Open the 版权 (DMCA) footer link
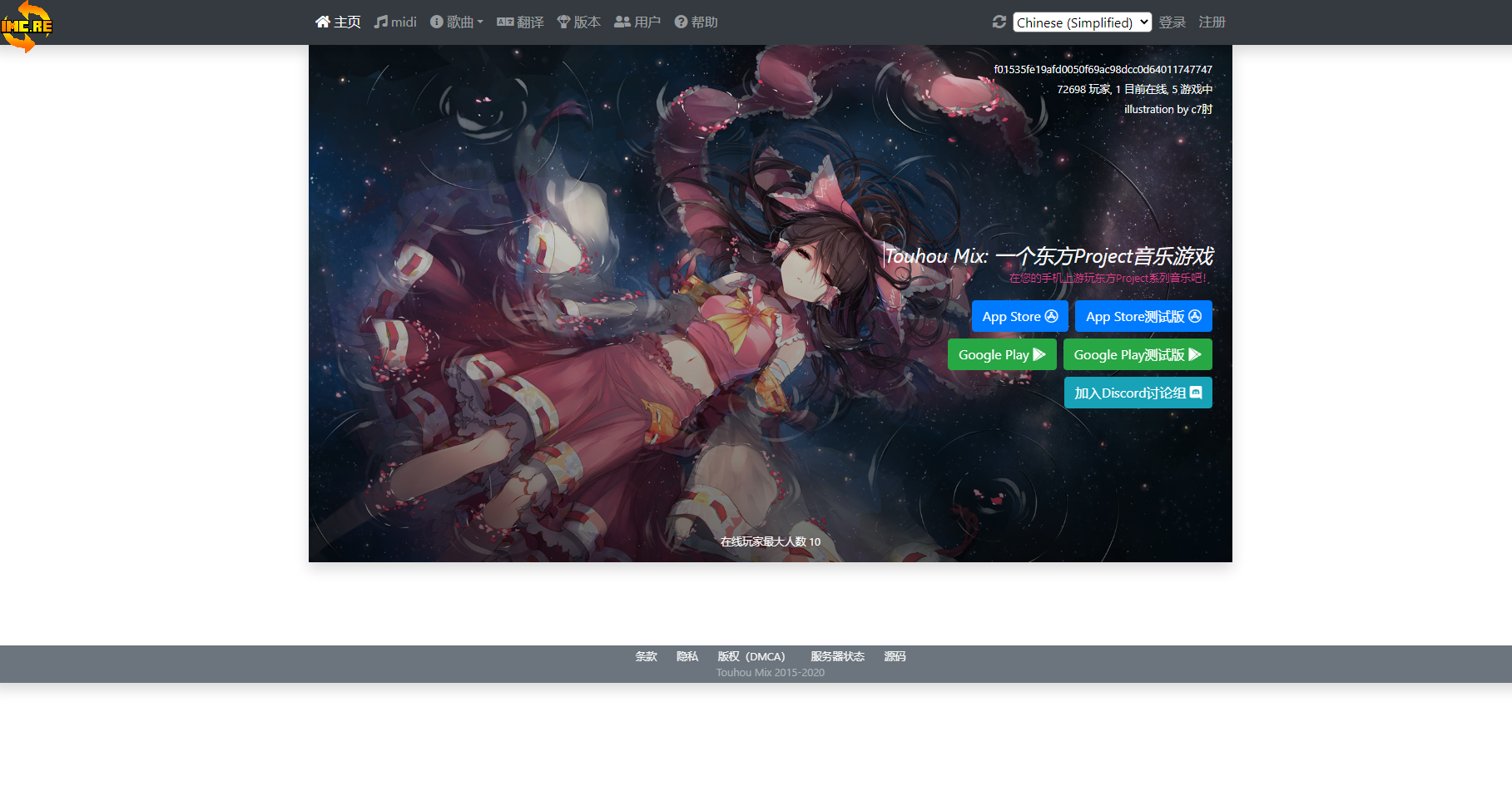This screenshot has width=1512, height=786. click(x=751, y=657)
